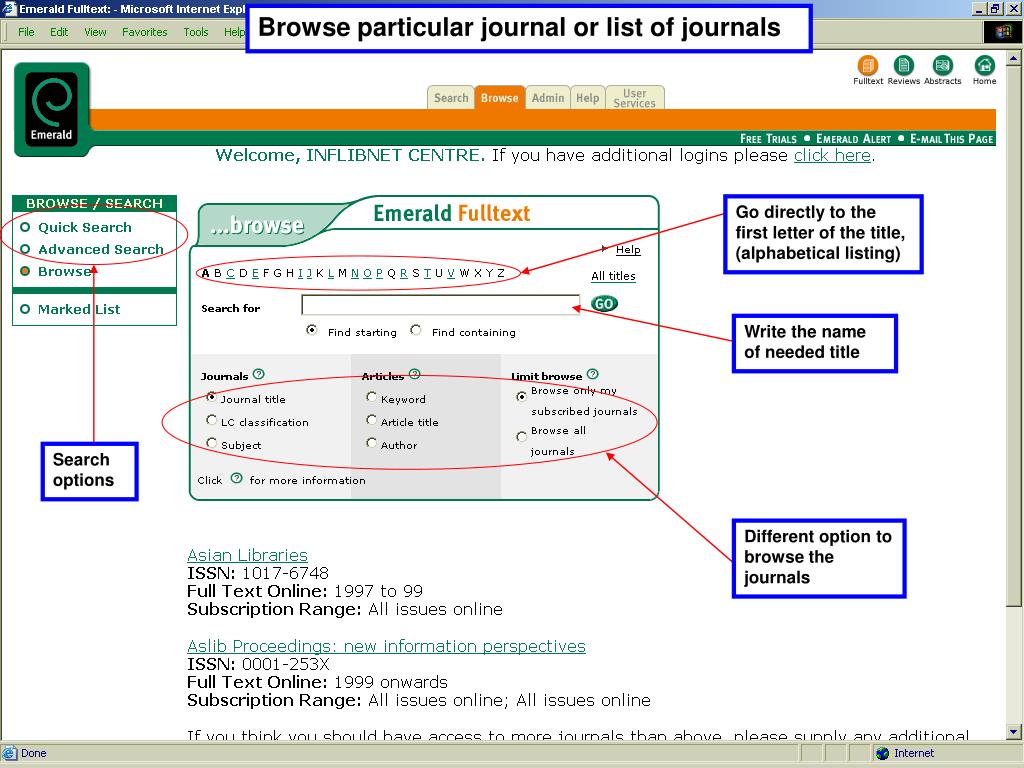The width and height of the screenshot is (1024, 768).
Task: Jump to letter R in alphabet list
Action: pyautogui.click(x=404, y=273)
